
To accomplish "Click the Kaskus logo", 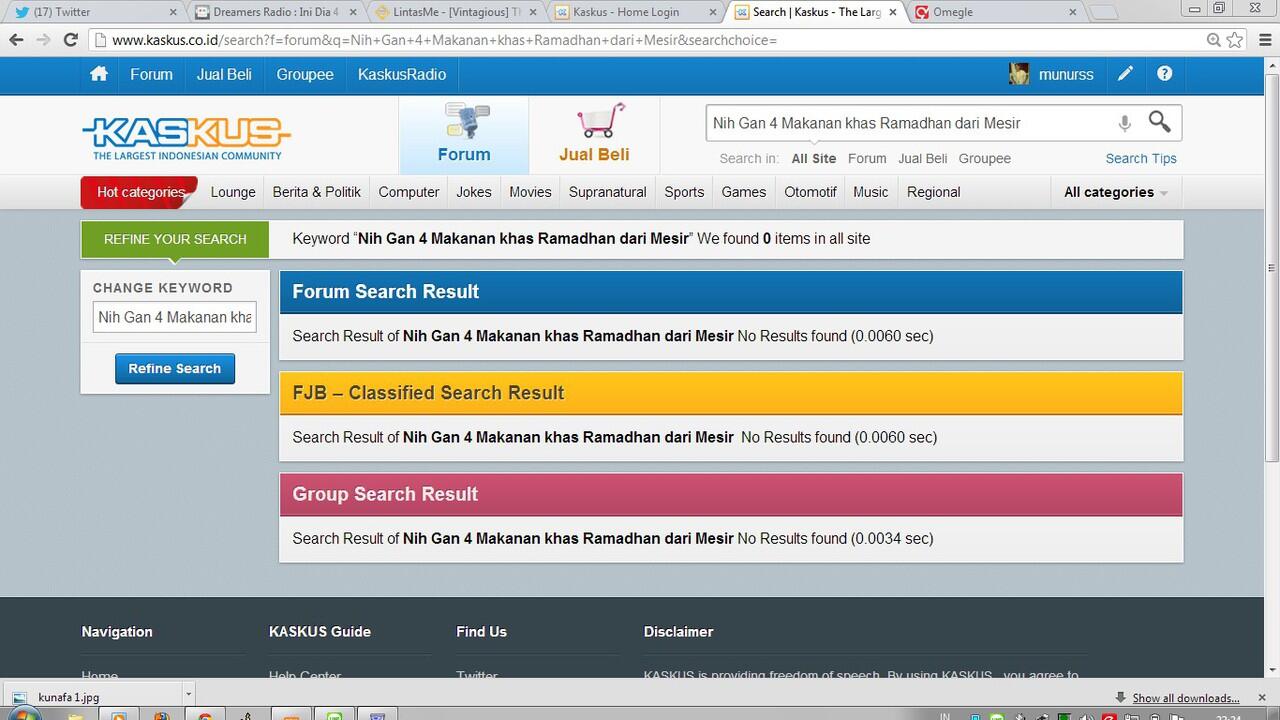I will [x=186, y=138].
